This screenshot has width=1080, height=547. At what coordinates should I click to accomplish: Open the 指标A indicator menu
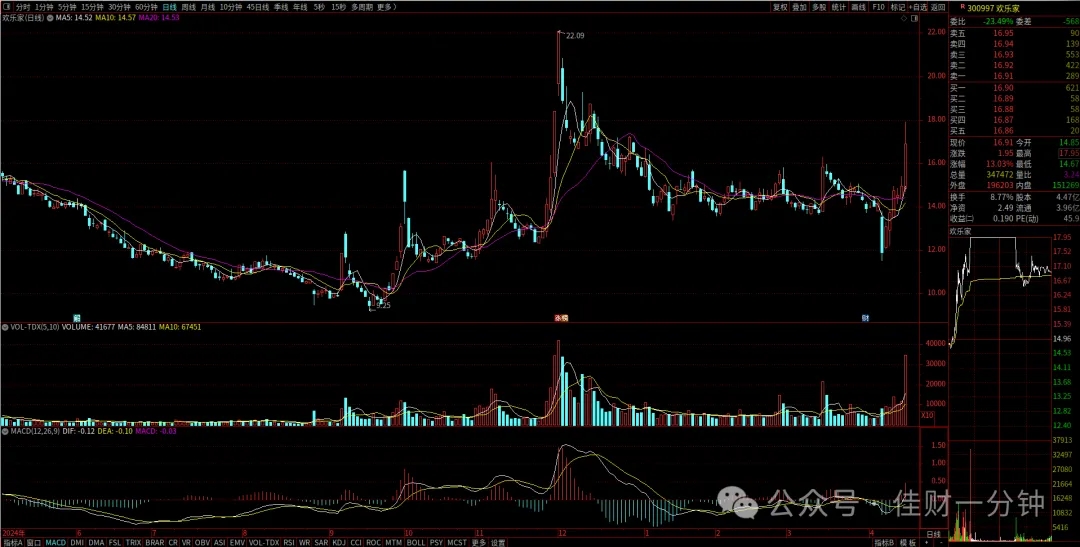click(x=13, y=542)
